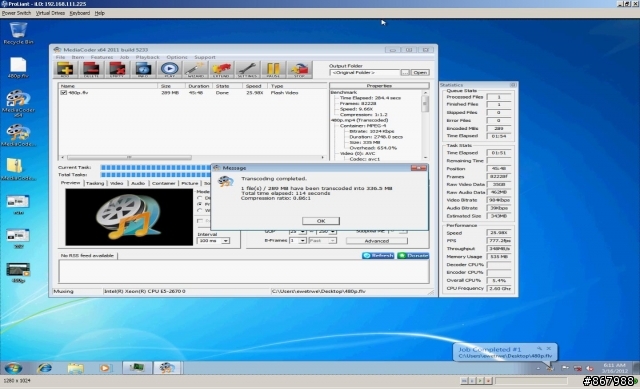
Task: Switch to MediaCoder taskbar button
Action: 167,368
